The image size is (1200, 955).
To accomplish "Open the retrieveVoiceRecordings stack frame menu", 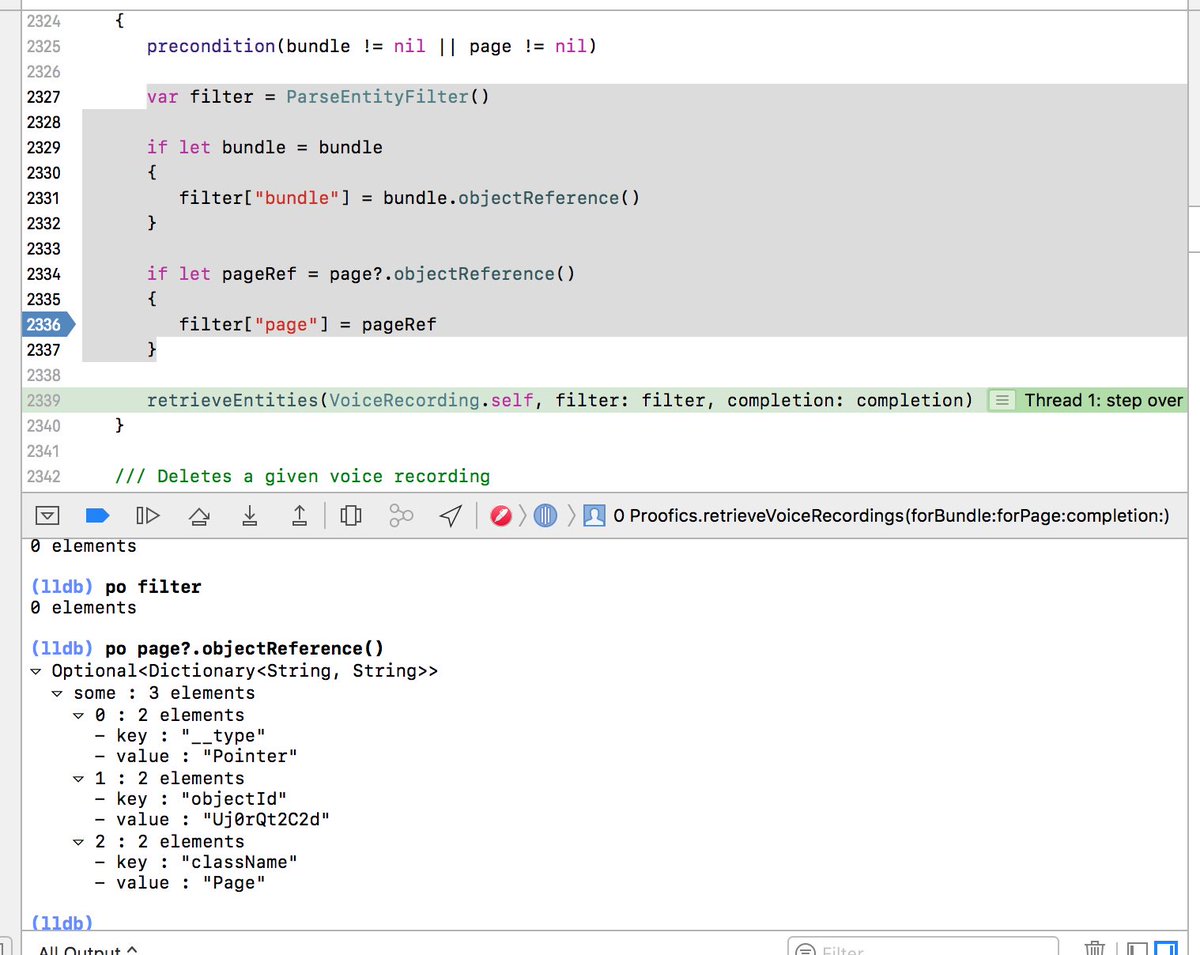I will click(x=890, y=516).
